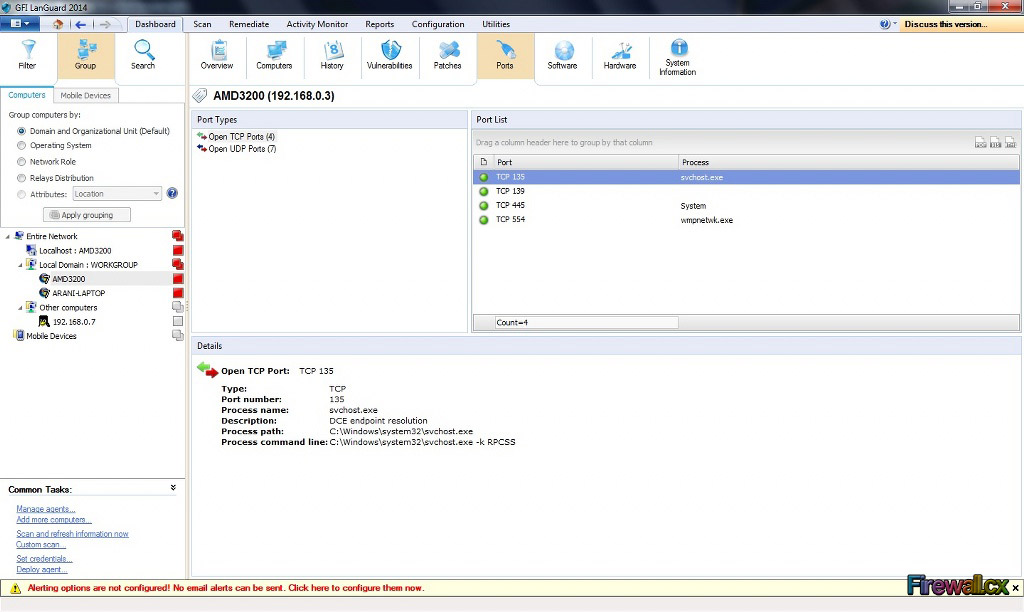The width and height of the screenshot is (1024, 612).
Task: Select 192.168.0.7 in the network tree
Action: [74, 322]
